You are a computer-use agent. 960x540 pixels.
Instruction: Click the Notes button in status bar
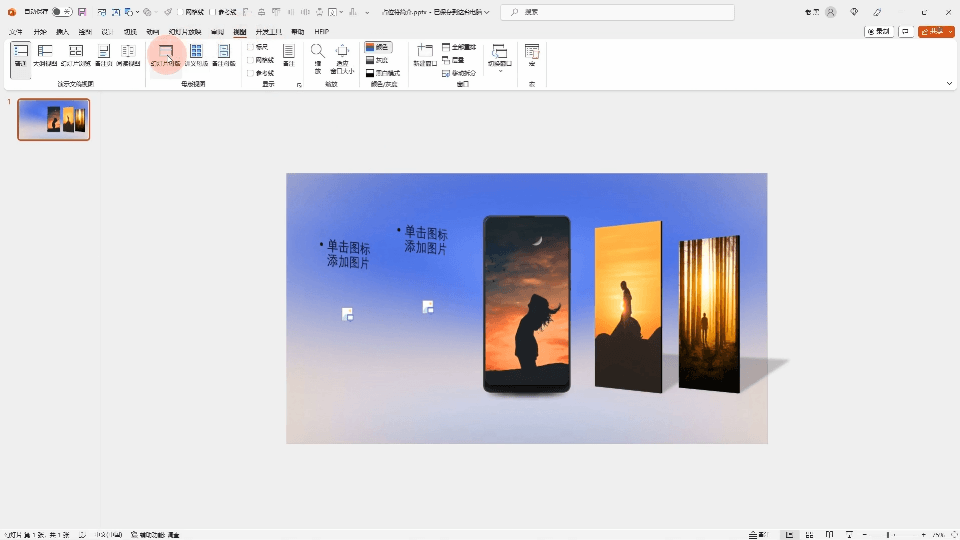click(x=758, y=534)
